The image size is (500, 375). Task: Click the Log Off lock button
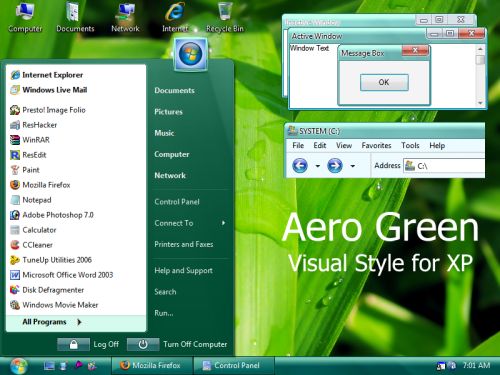tap(73, 344)
